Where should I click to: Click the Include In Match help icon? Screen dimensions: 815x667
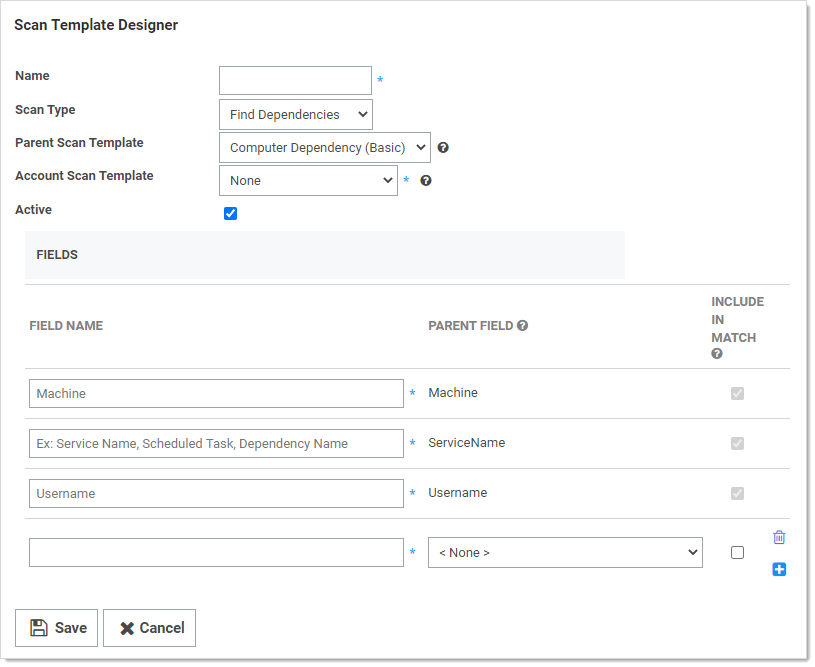point(717,354)
